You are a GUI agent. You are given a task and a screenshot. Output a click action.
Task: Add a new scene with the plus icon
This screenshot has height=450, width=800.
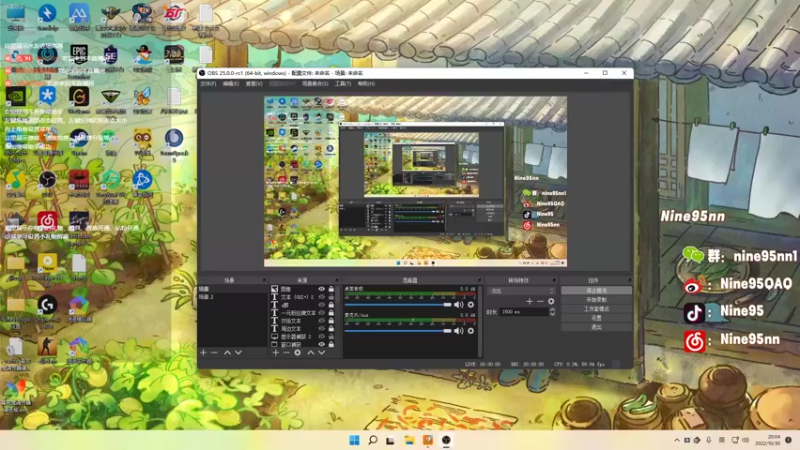203,353
